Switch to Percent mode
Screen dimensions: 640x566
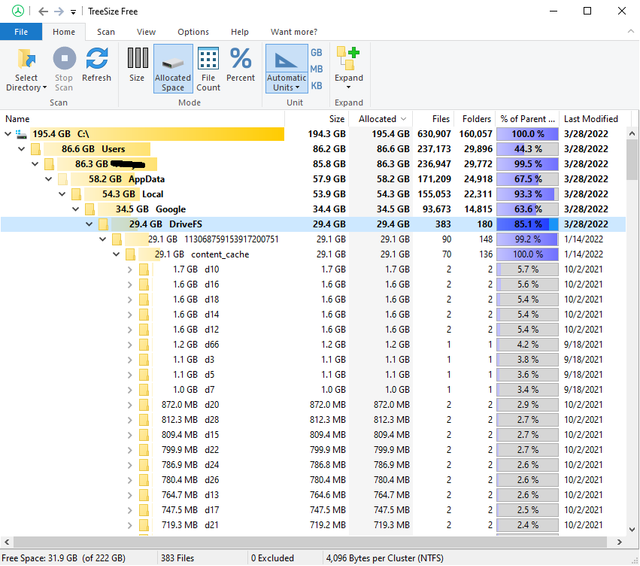point(240,65)
